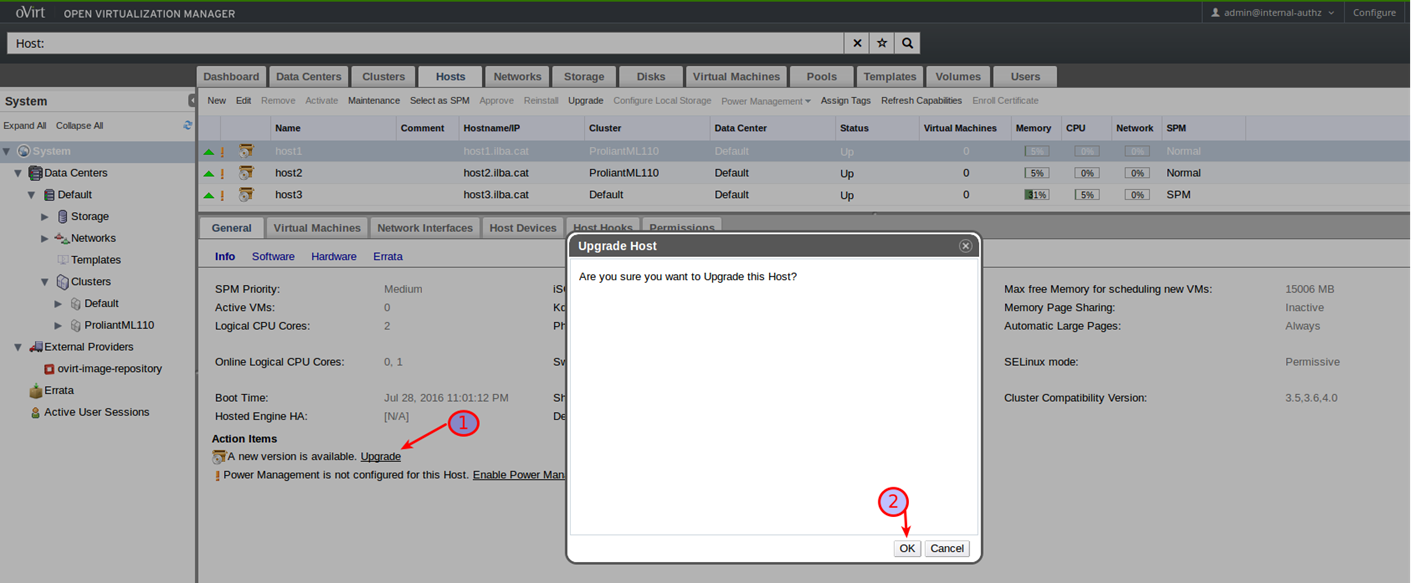Open the Hardware info sub-section
1411x583 pixels.
[x=334, y=257]
